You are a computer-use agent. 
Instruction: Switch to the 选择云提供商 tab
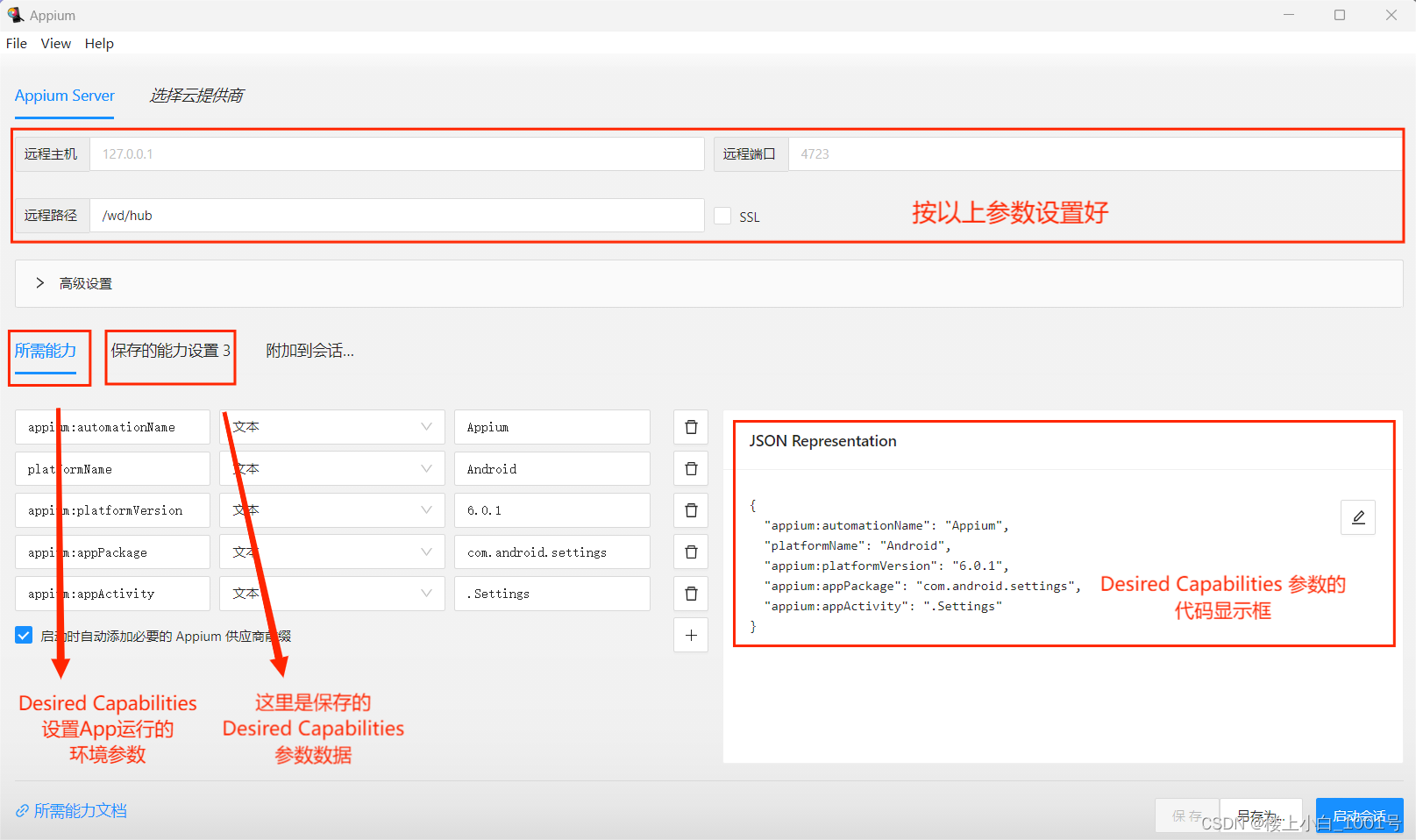[196, 96]
